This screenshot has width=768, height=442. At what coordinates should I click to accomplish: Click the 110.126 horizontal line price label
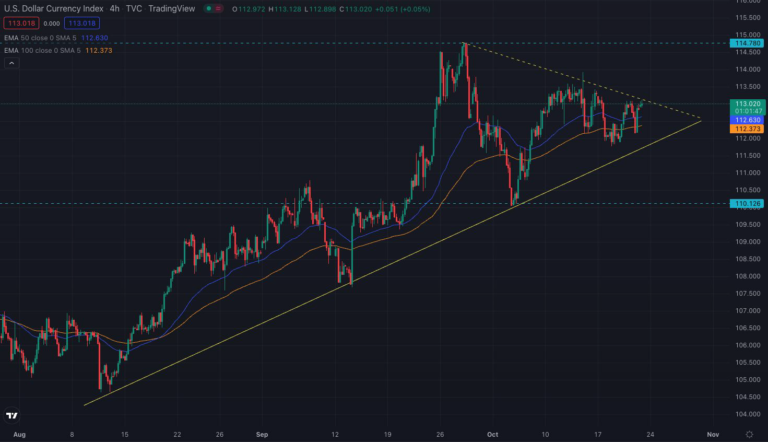pos(746,203)
